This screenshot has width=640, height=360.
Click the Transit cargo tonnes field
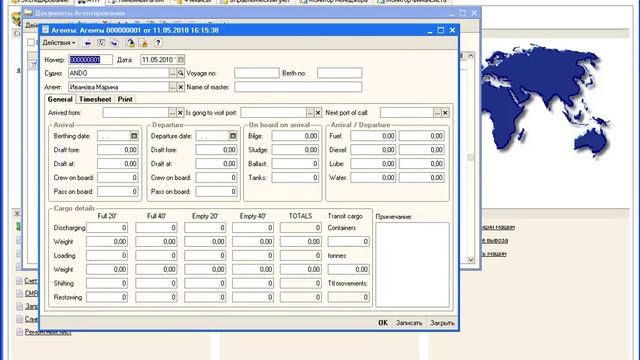pos(349,269)
